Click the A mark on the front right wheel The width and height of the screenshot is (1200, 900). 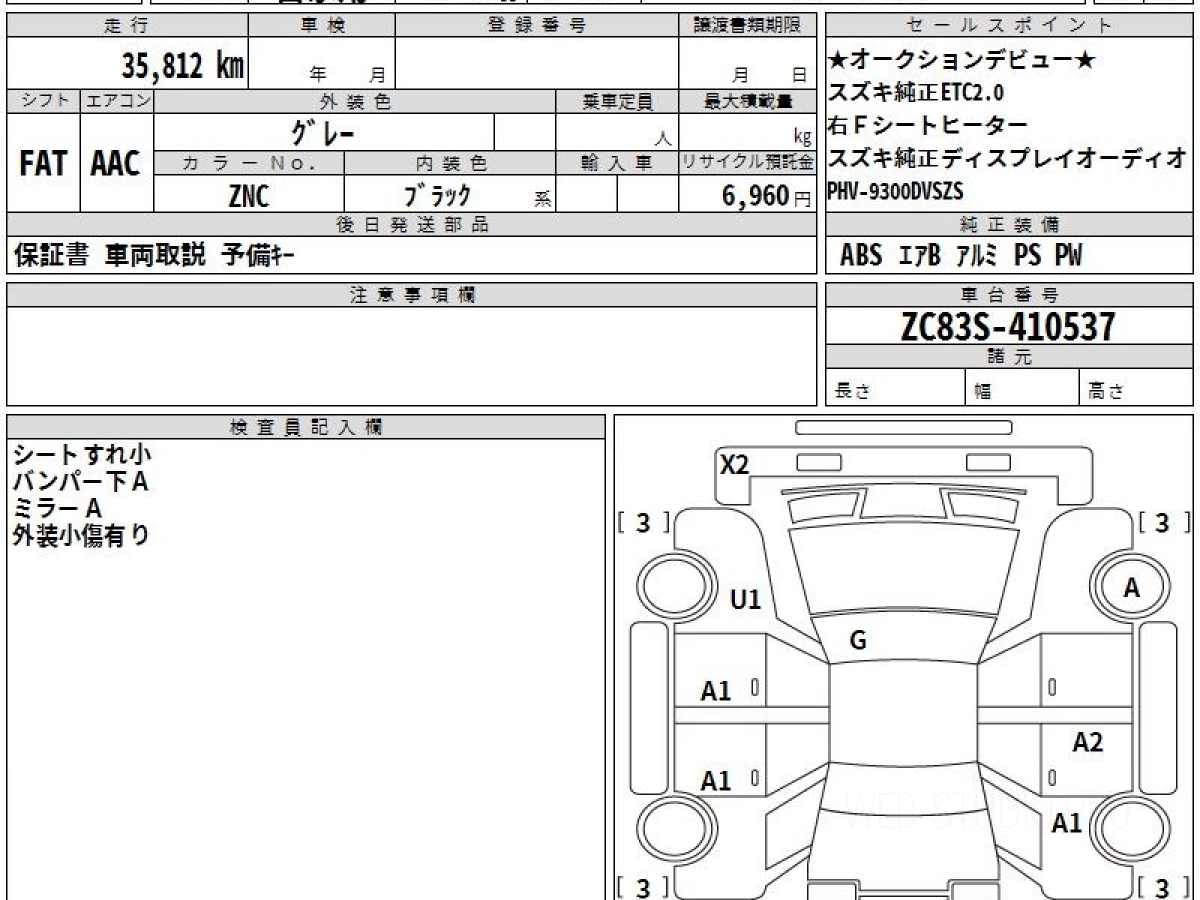1131,589
